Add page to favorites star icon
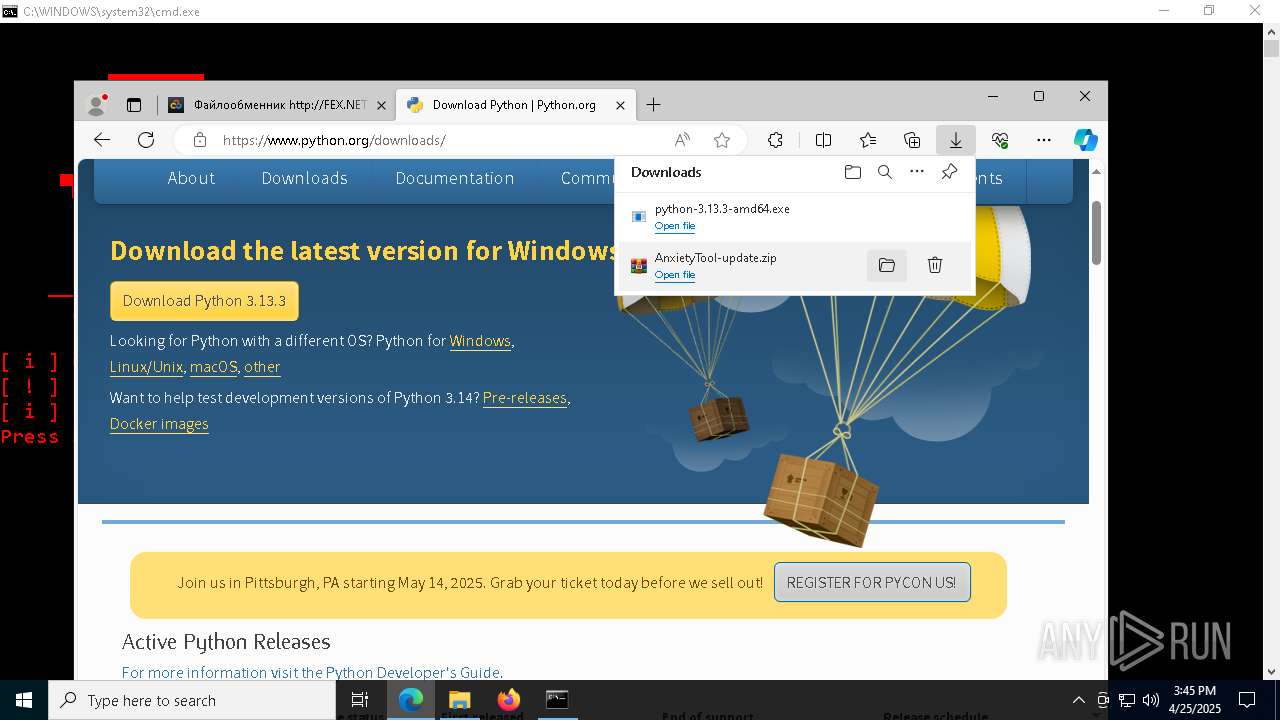 (x=722, y=140)
